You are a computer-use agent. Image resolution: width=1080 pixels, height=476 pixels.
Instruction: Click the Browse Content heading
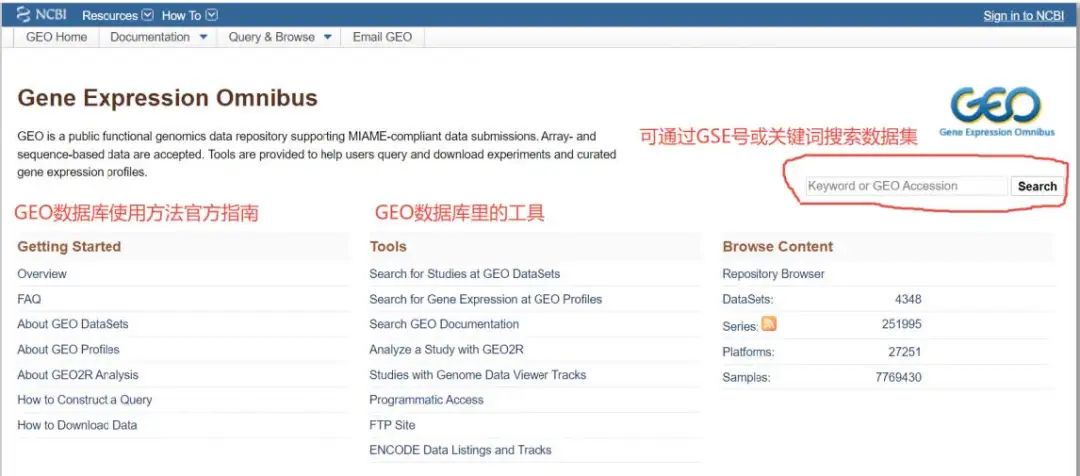[778, 247]
